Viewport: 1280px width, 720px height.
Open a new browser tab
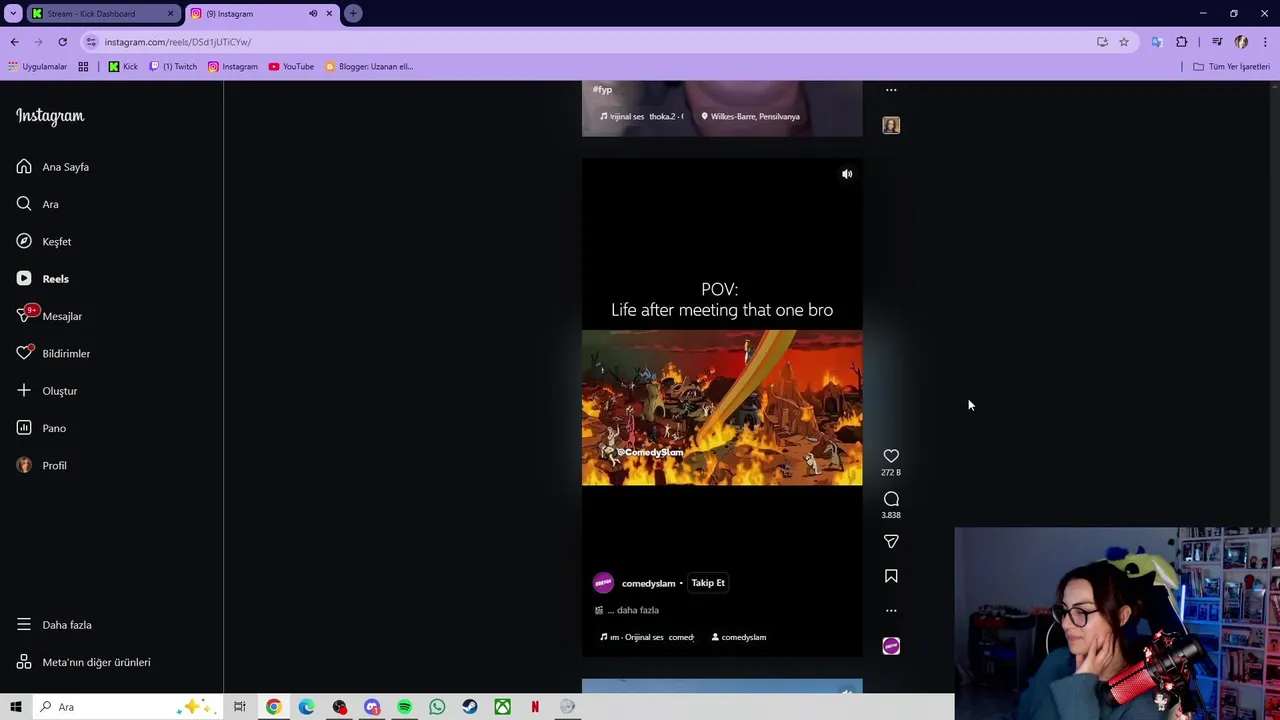tap(353, 14)
